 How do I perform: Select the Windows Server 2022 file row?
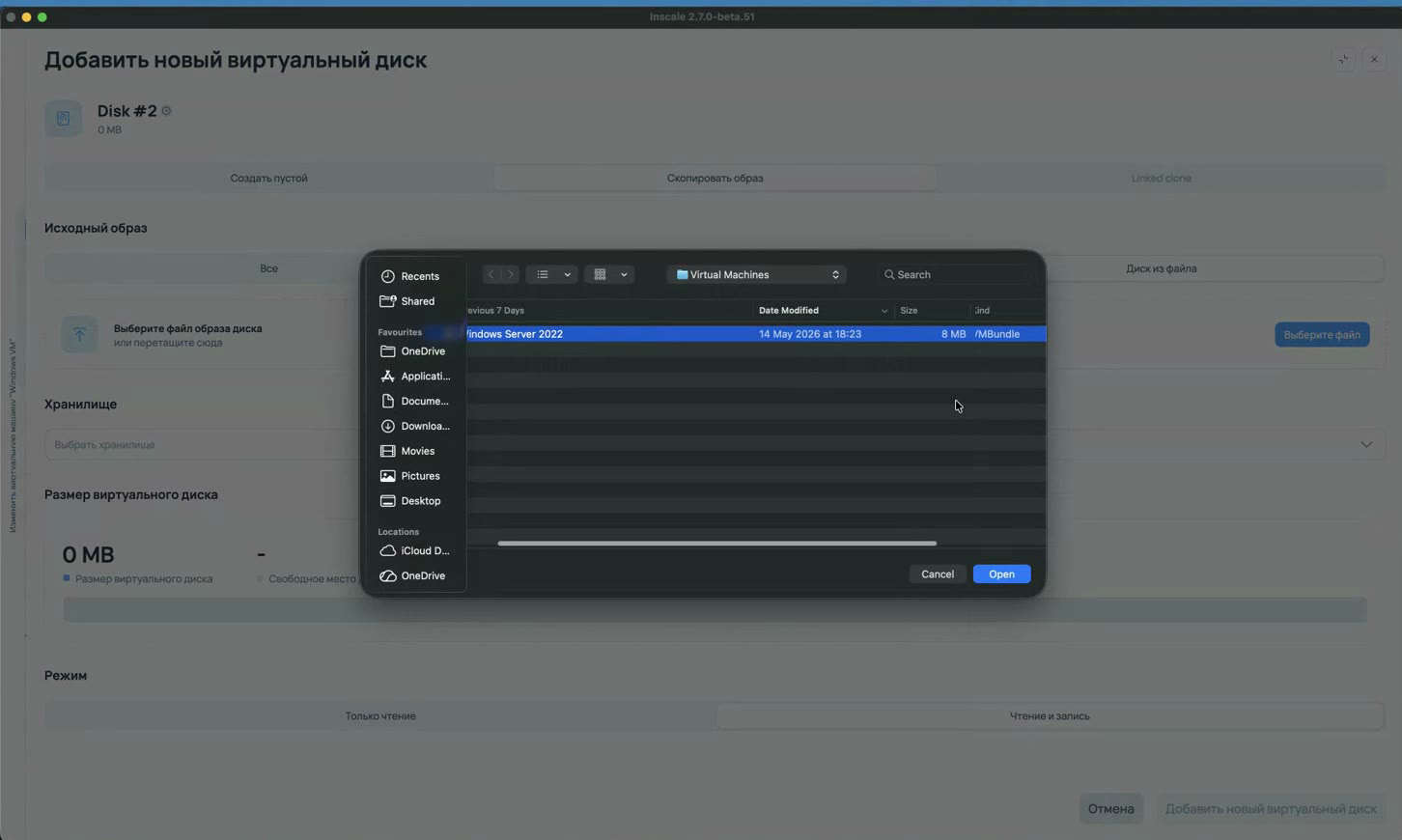point(755,334)
